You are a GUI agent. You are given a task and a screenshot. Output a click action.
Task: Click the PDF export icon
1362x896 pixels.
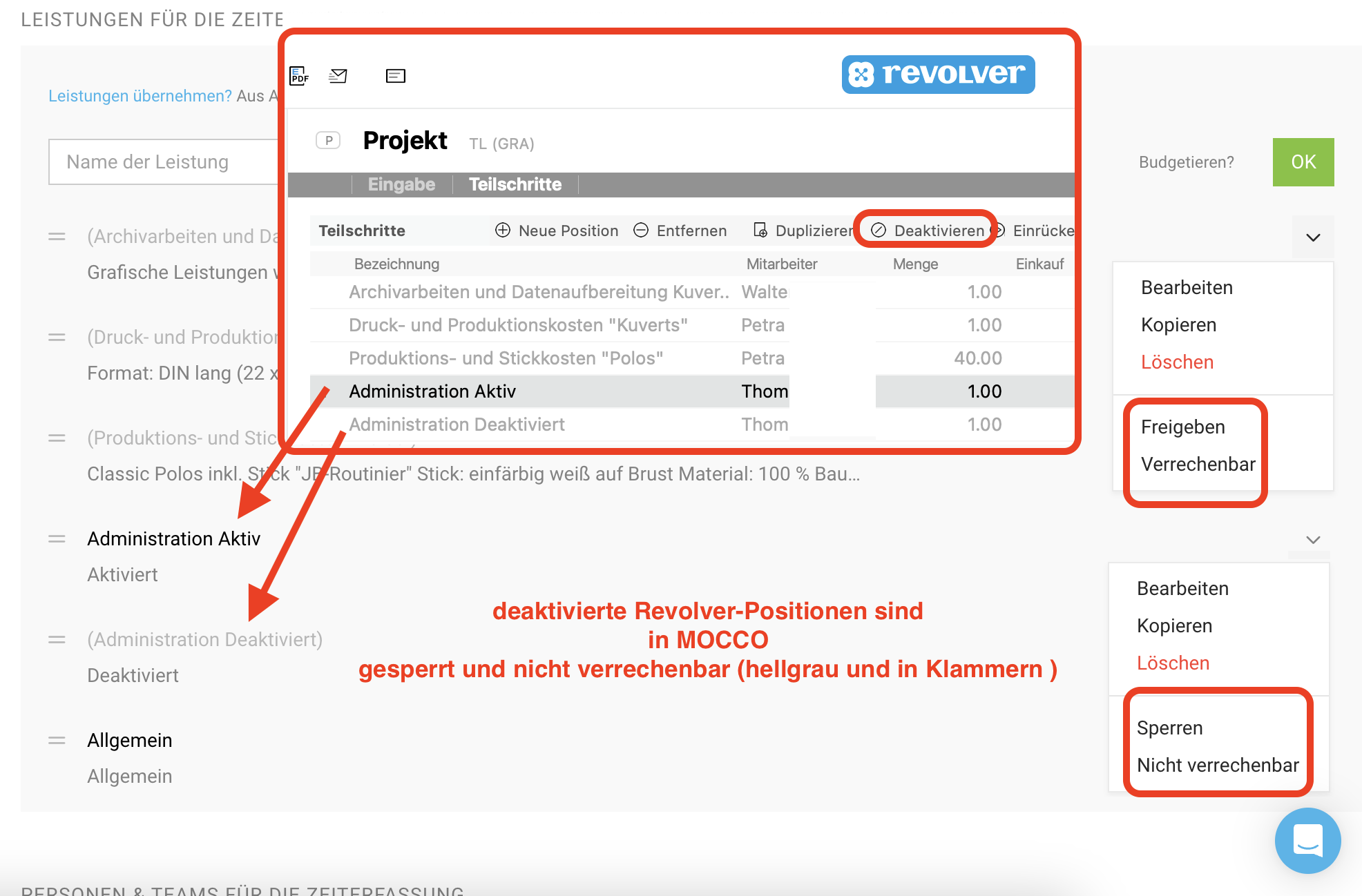(298, 75)
